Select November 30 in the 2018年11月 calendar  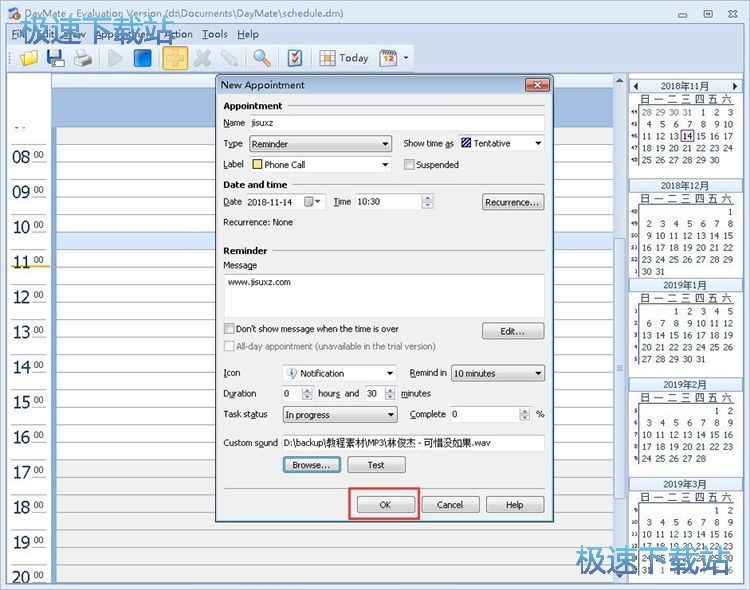point(715,160)
